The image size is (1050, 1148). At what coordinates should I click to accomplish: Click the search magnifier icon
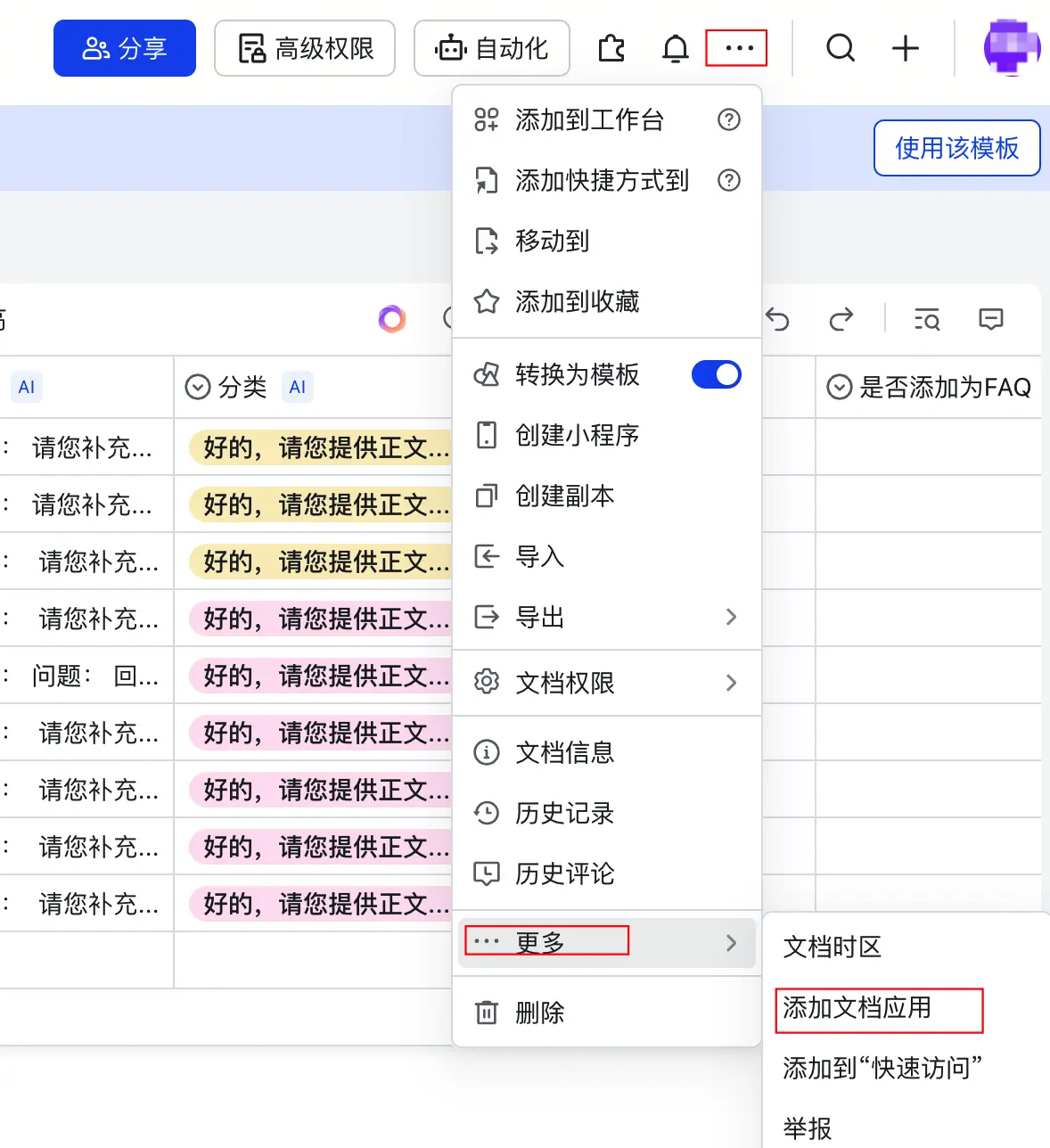tap(841, 47)
